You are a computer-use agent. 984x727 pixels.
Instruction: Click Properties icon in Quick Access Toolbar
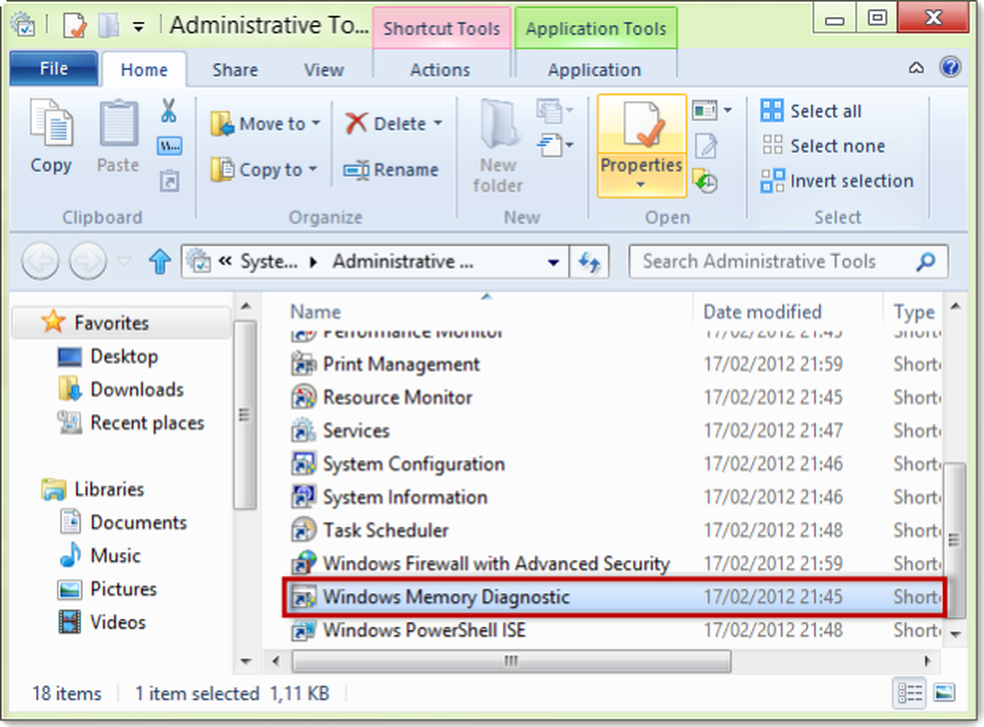pos(75,26)
